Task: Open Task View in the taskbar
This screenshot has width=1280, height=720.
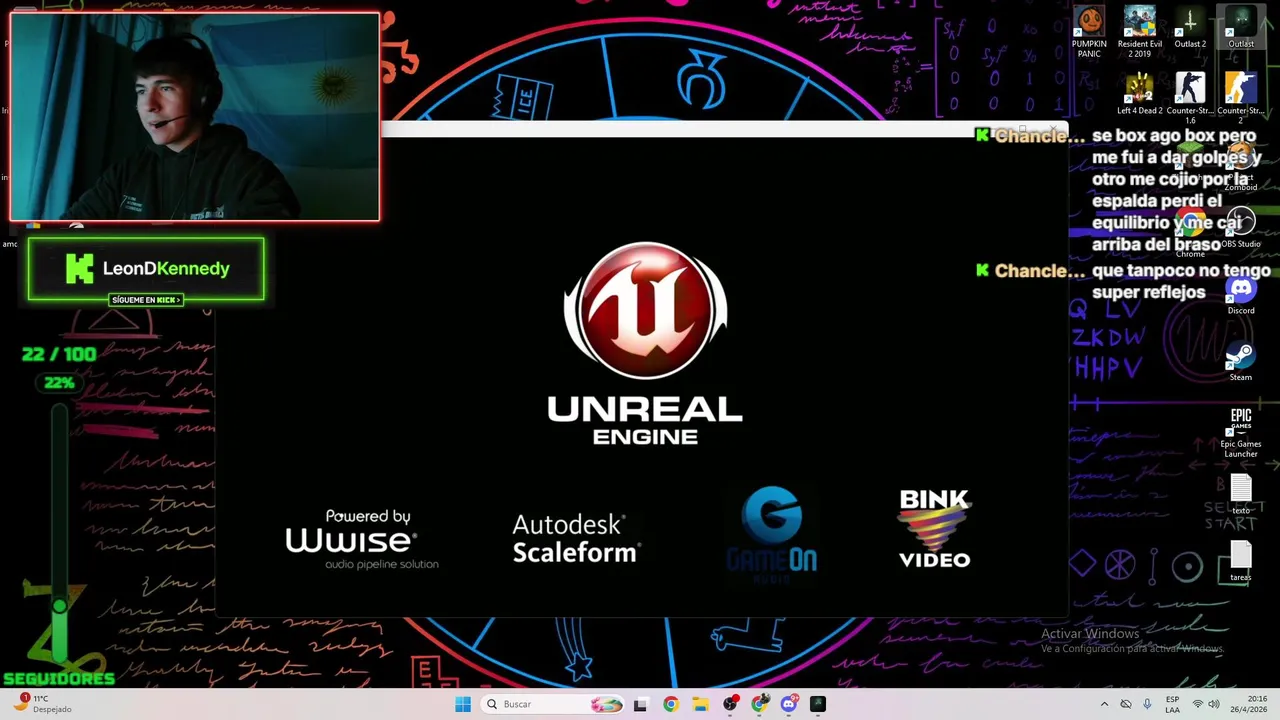Action: (640, 704)
